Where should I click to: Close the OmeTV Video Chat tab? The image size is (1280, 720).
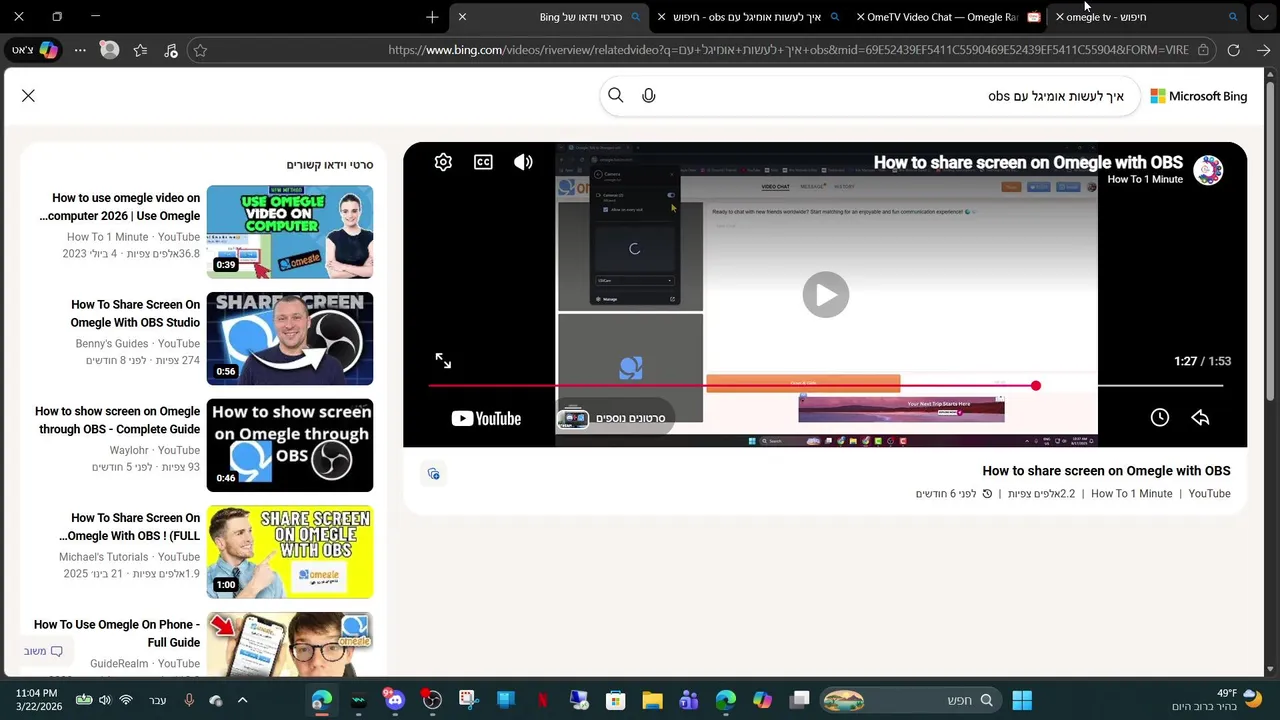pos(860,17)
